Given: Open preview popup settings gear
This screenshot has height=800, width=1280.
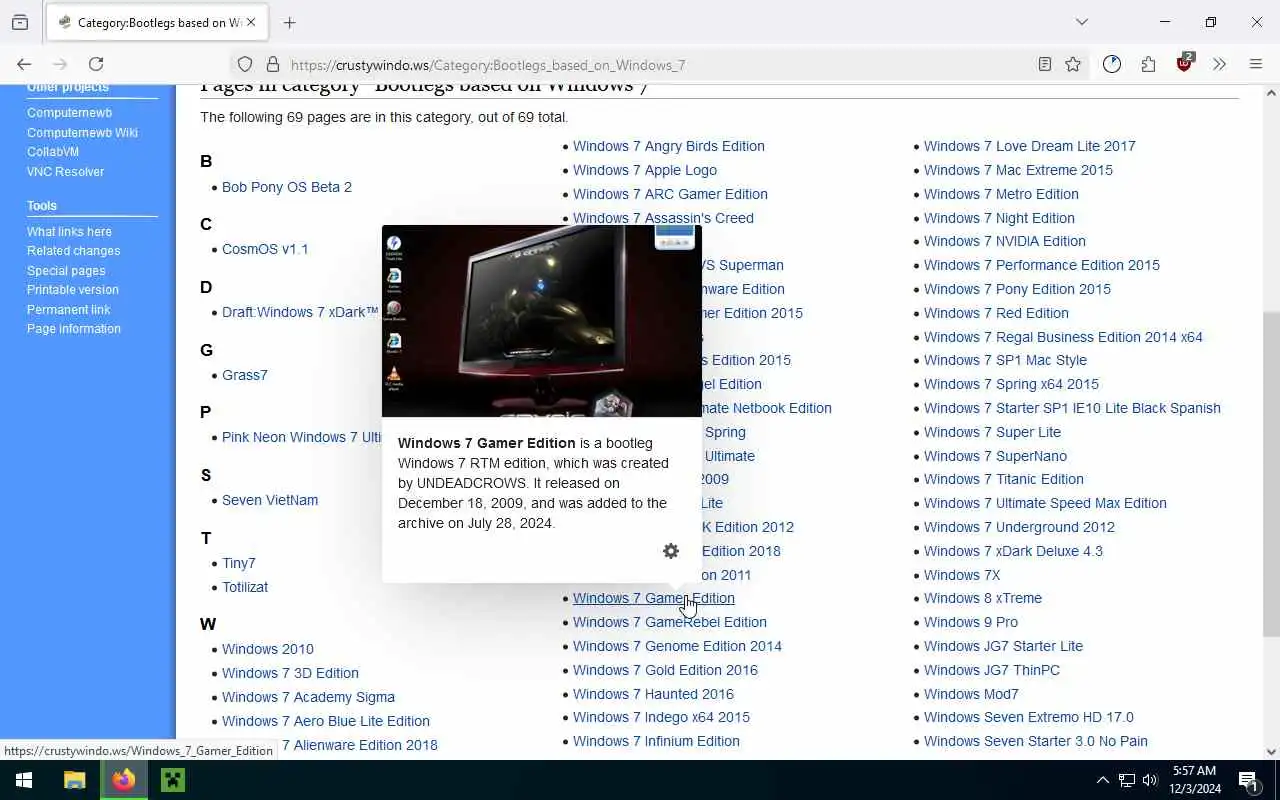Looking at the screenshot, I should [671, 551].
